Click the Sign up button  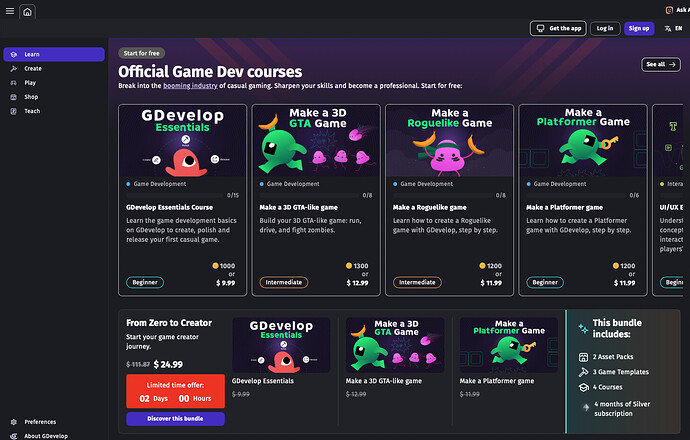coord(639,29)
